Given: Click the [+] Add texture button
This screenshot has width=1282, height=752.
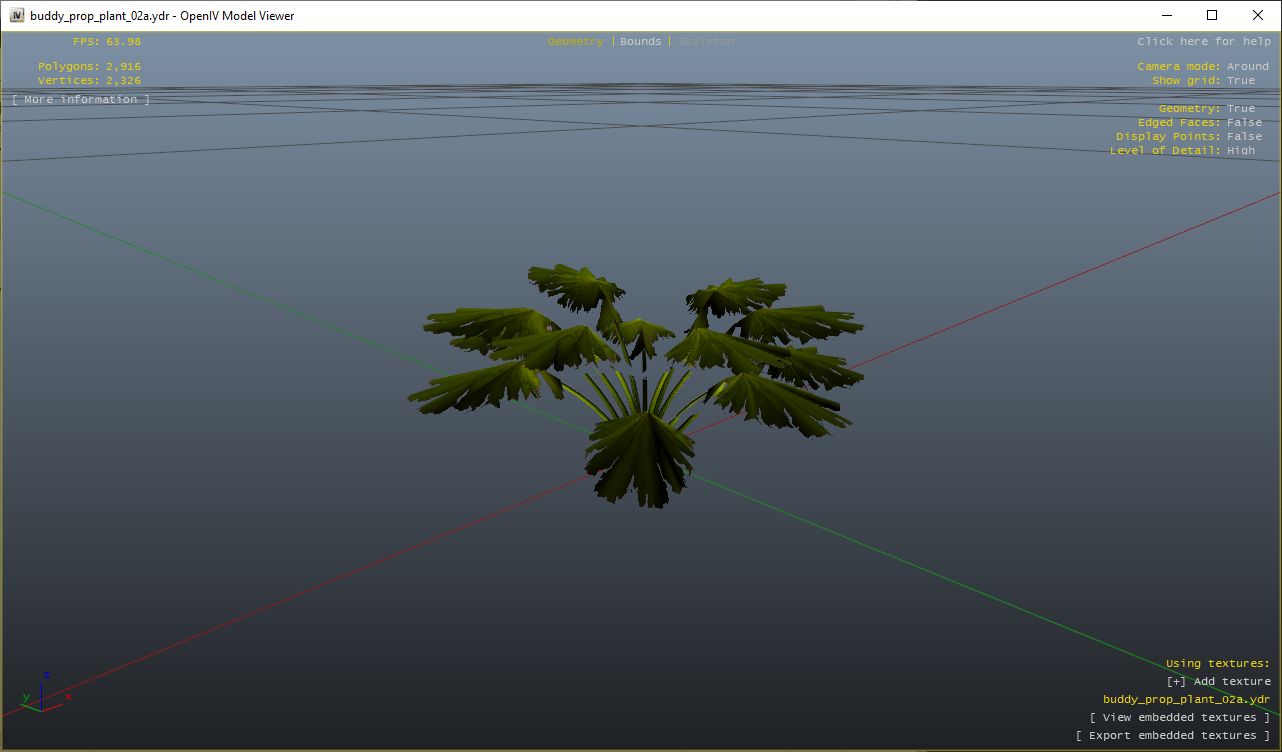Looking at the screenshot, I should [1218, 682].
